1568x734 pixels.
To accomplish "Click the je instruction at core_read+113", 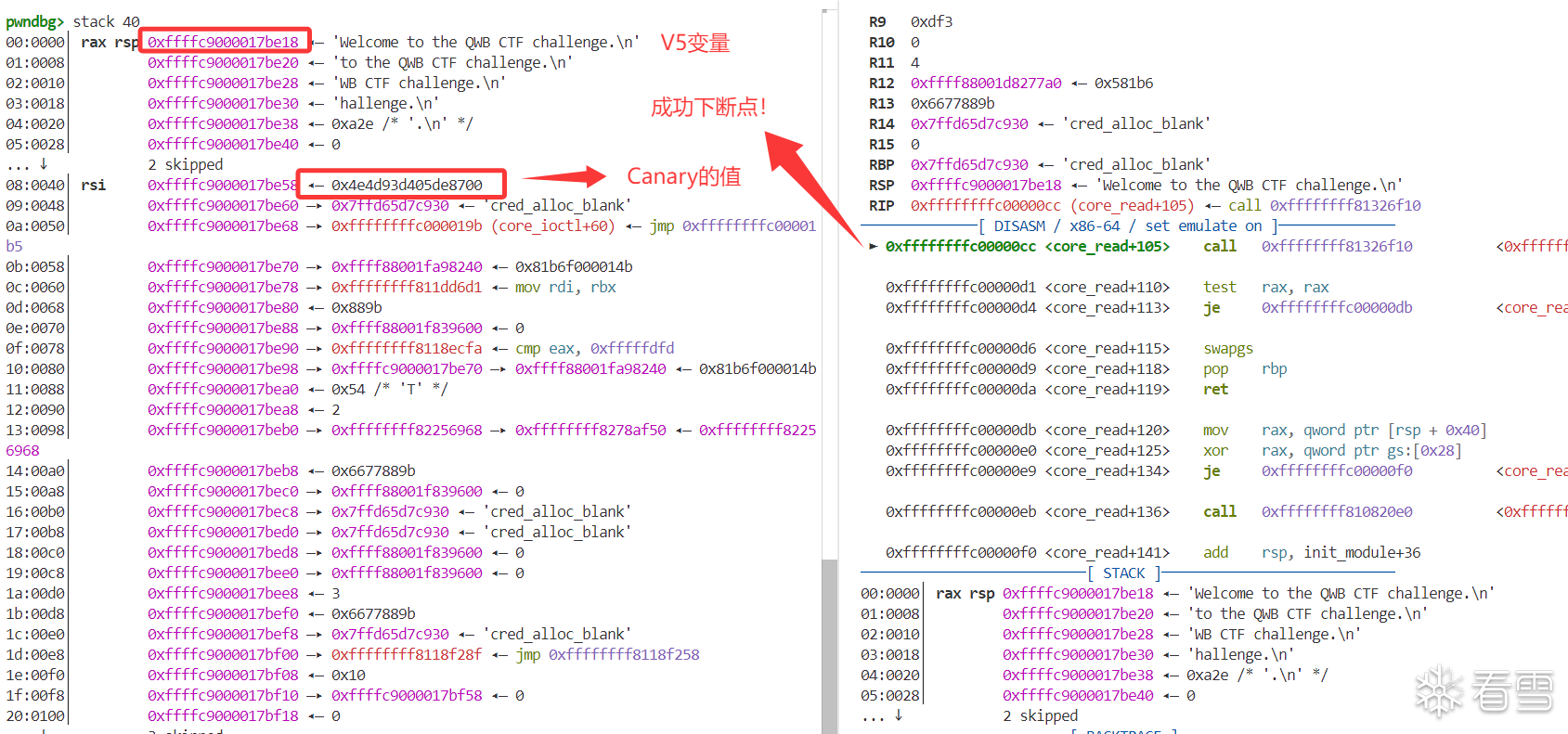I will tap(1307, 307).
